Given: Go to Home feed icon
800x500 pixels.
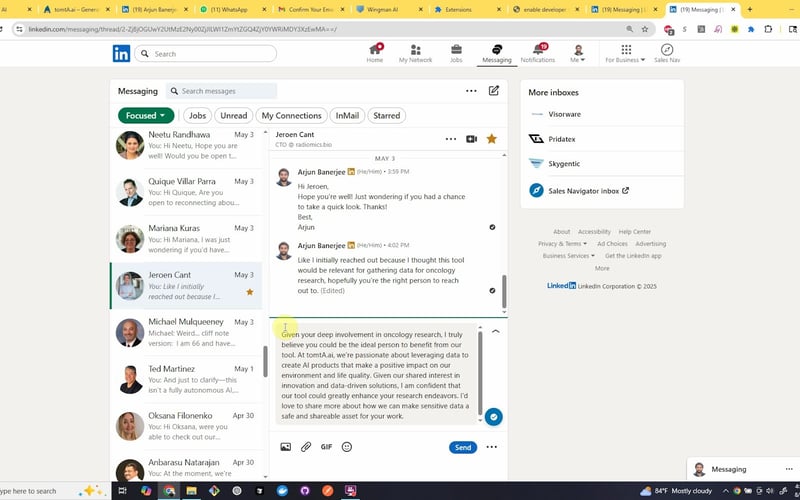Looking at the screenshot, I should coord(374,53).
